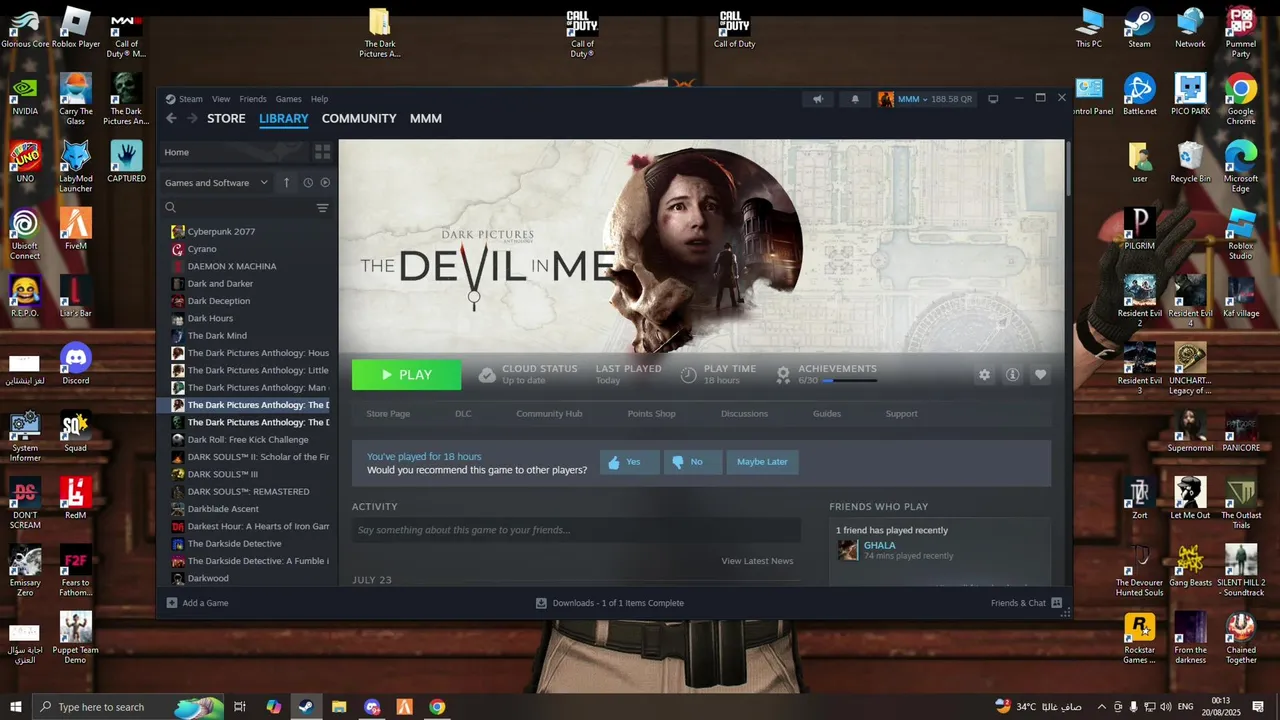The height and width of the screenshot is (720, 1280).
Task: Open the Guides link
Action: [x=827, y=414]
